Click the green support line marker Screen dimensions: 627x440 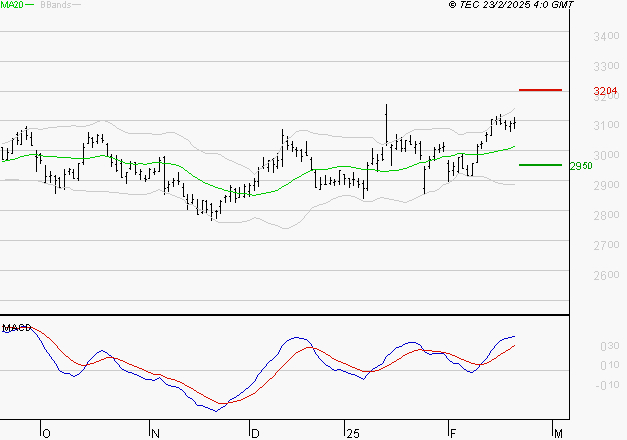(x=540, y=165)
